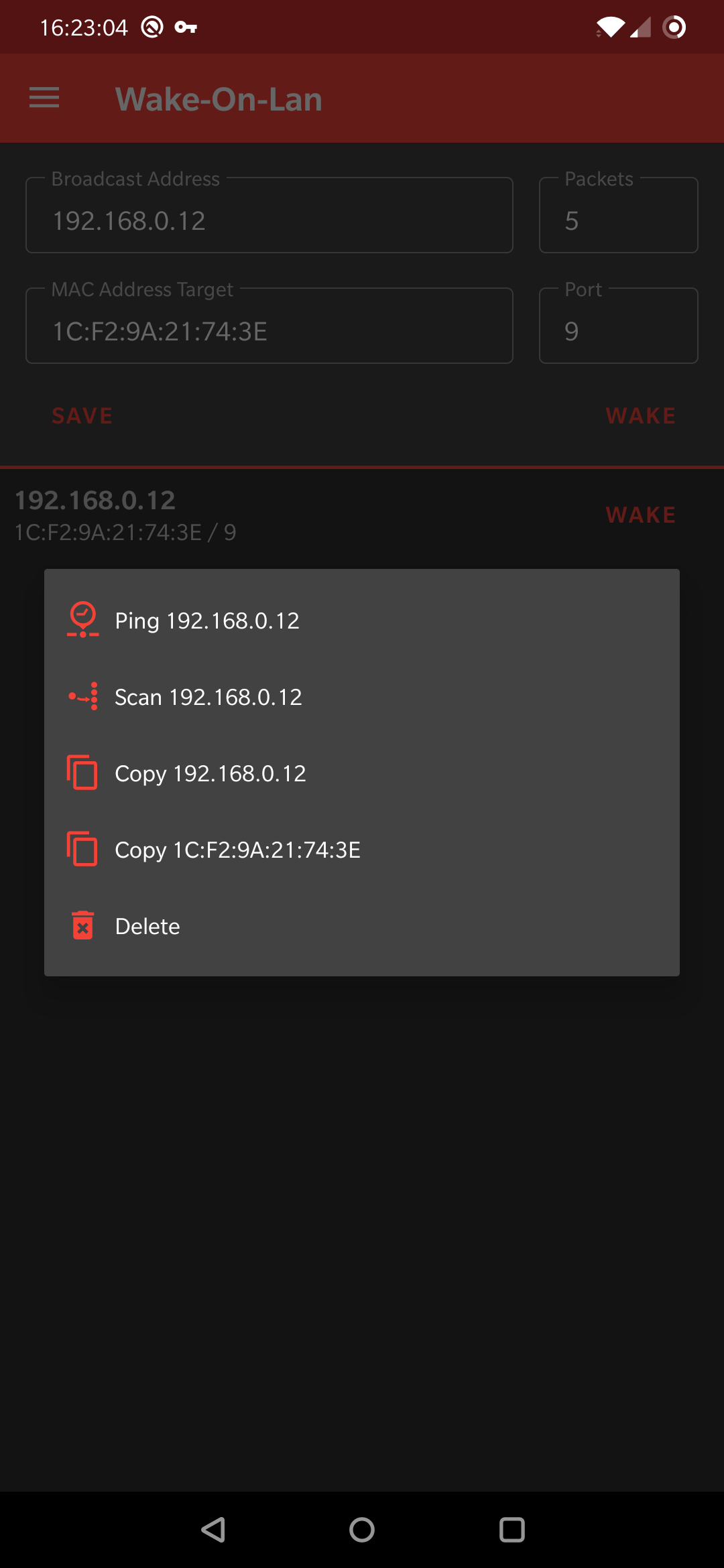Select the Delete menu entry

click(147, 926)
